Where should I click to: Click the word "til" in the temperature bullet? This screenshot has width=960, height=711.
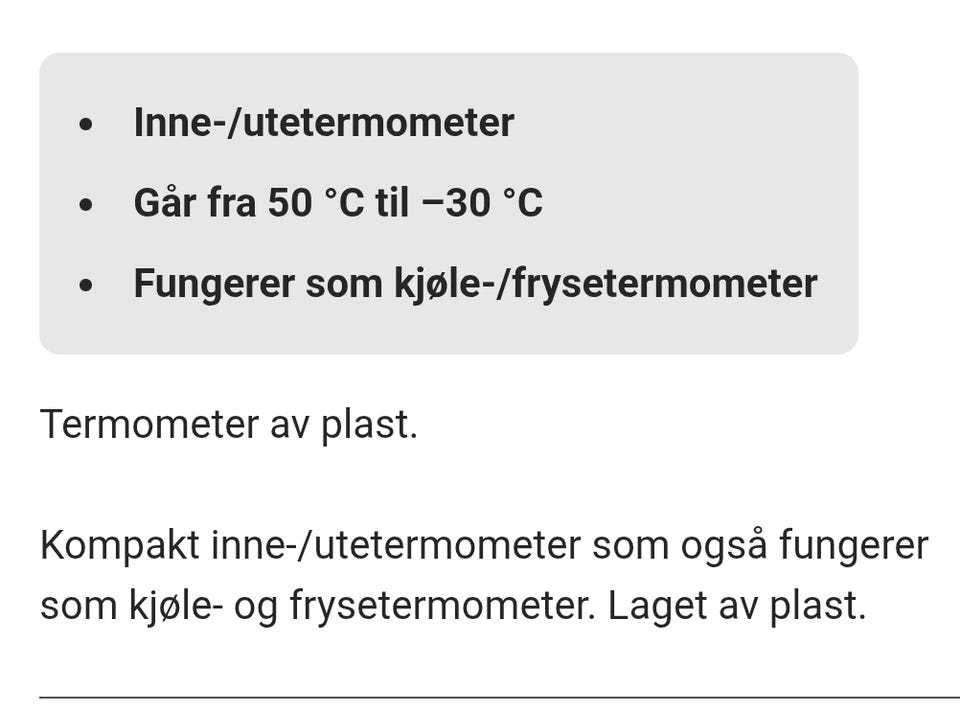tap(392, 203)
